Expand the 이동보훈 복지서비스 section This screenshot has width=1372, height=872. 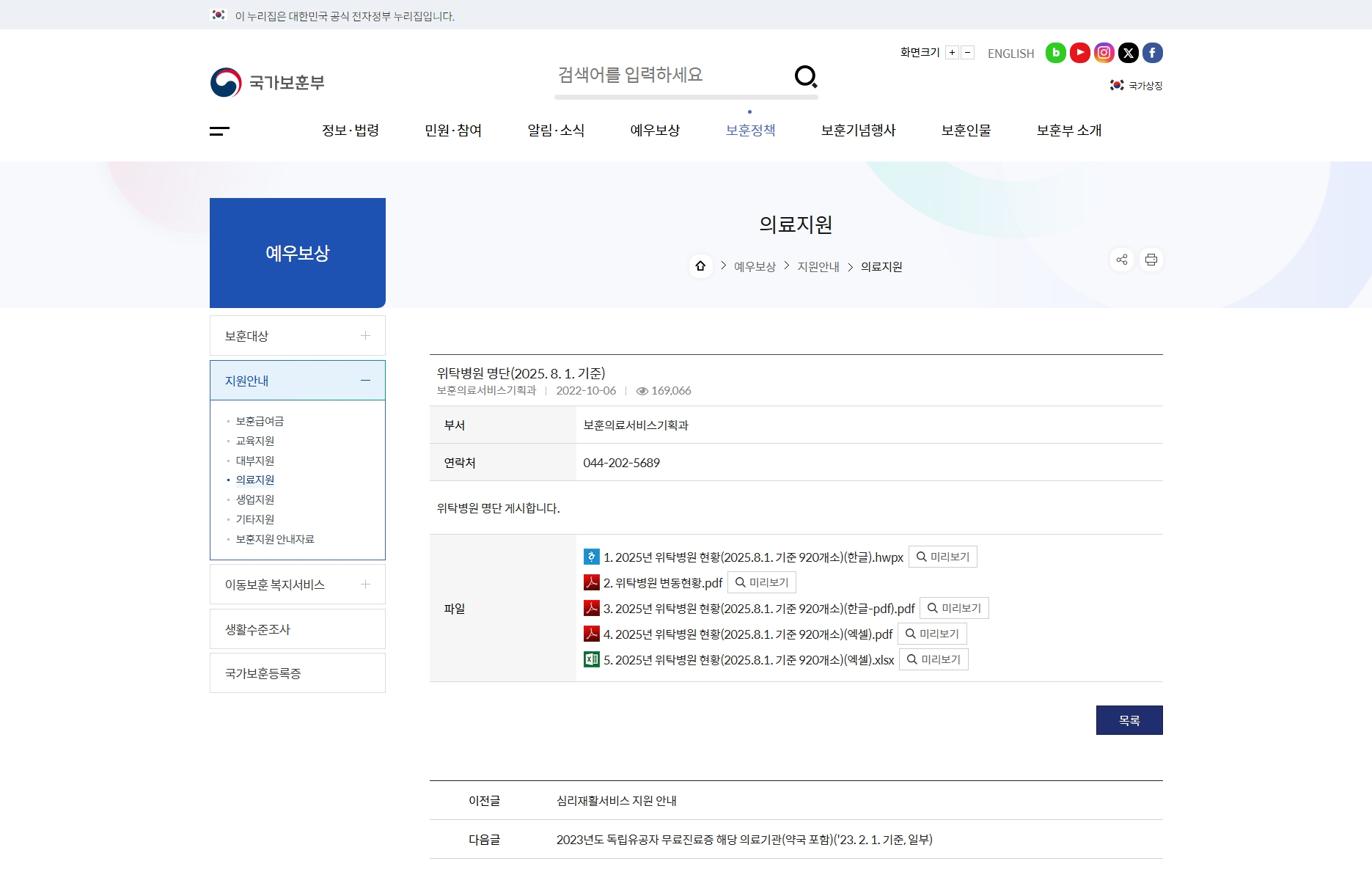(x=365, y=585)
